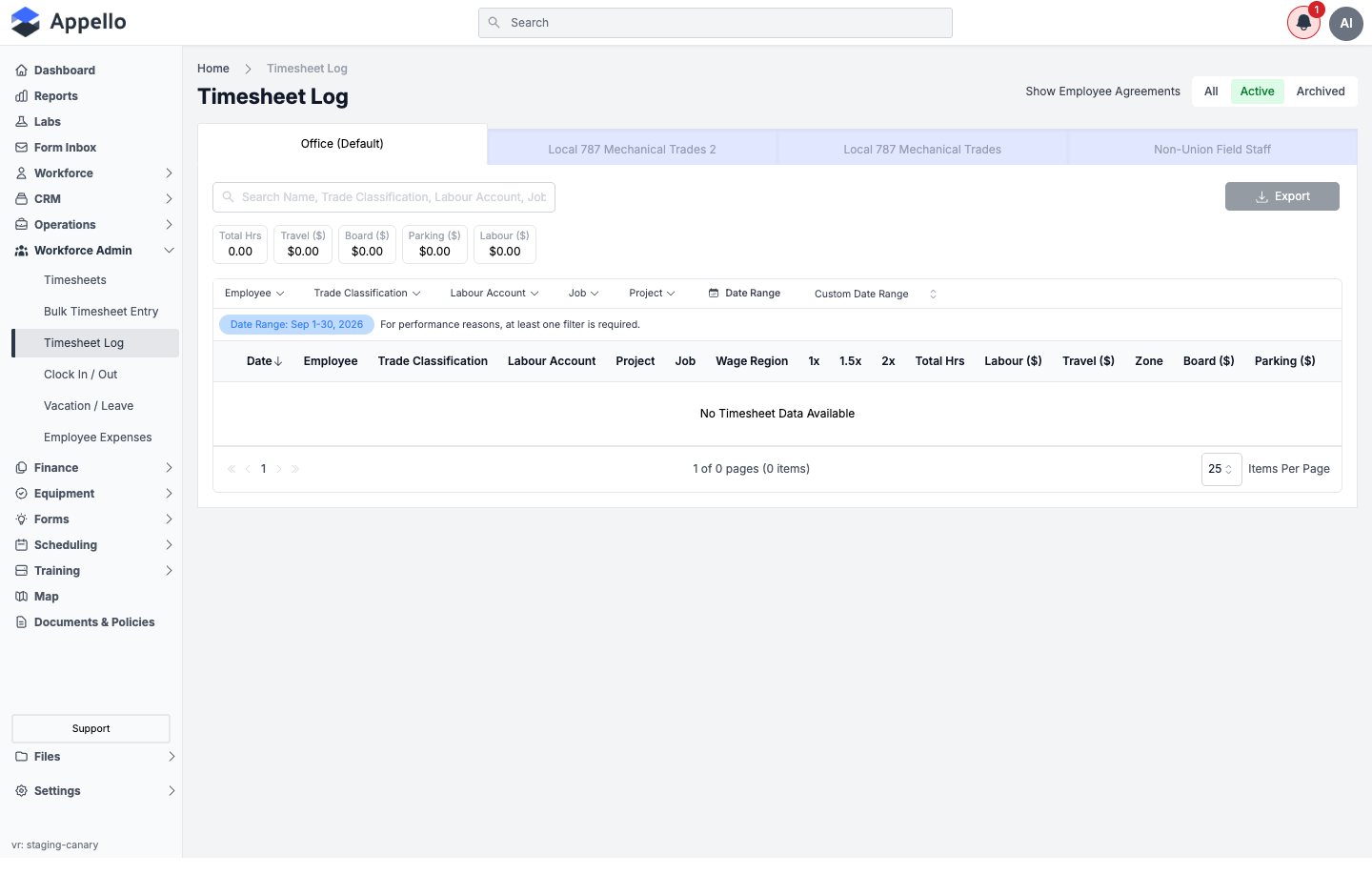Open Labs in the sidebar
This screenshot has width=1372, height=875.
tap(47, 122)
